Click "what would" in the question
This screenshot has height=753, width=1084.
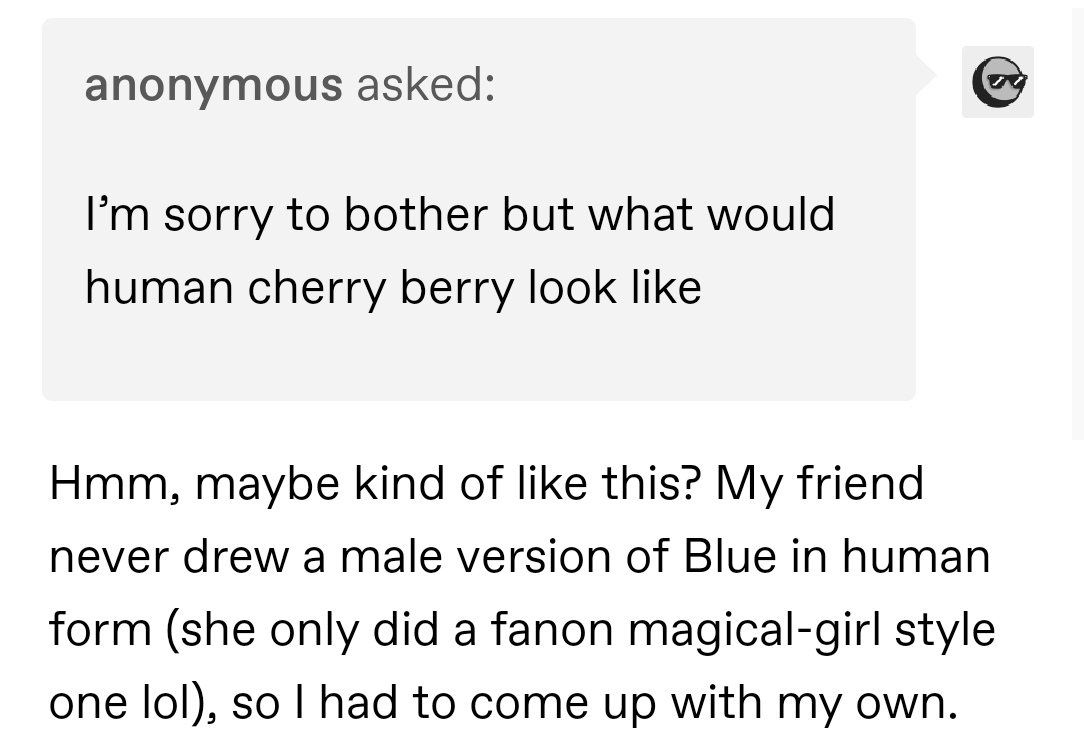[x=711, y=215]
